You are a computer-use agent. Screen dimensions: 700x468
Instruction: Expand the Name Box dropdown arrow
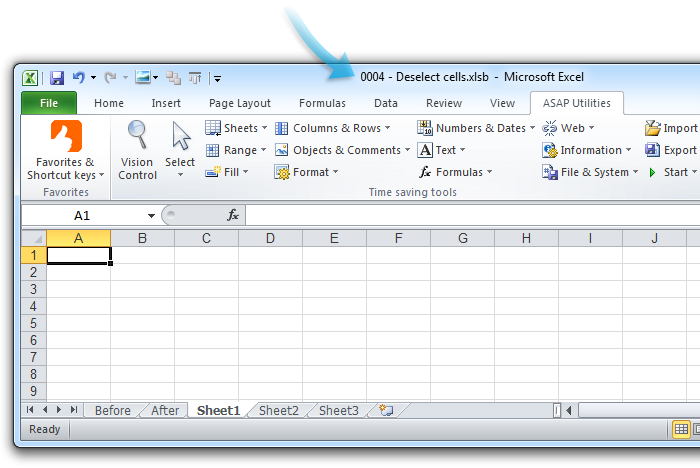point(152,215)
